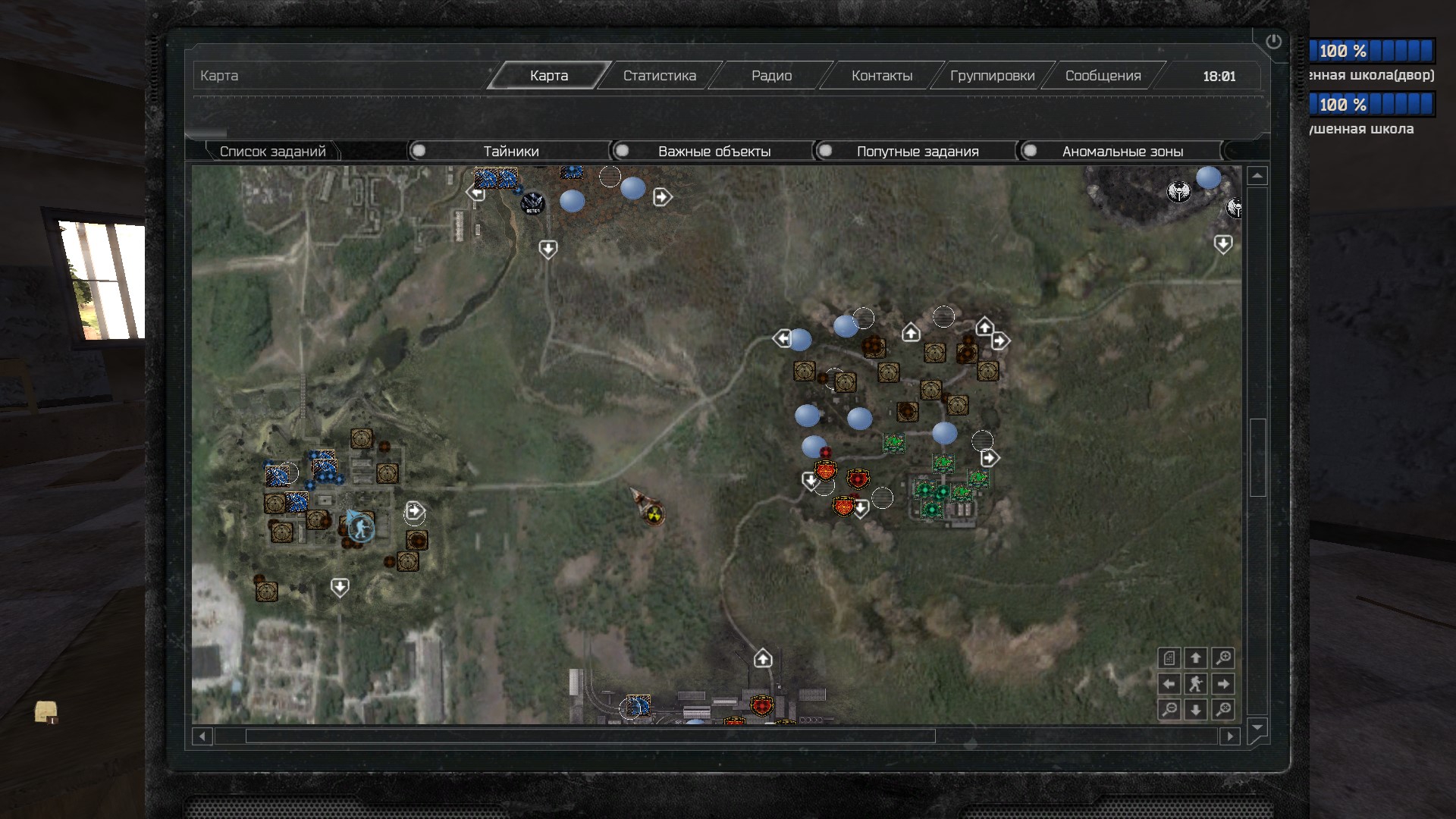Toggle the Попутные задания filter
The height and width of the screenshot is (819, 1456).
826,151
